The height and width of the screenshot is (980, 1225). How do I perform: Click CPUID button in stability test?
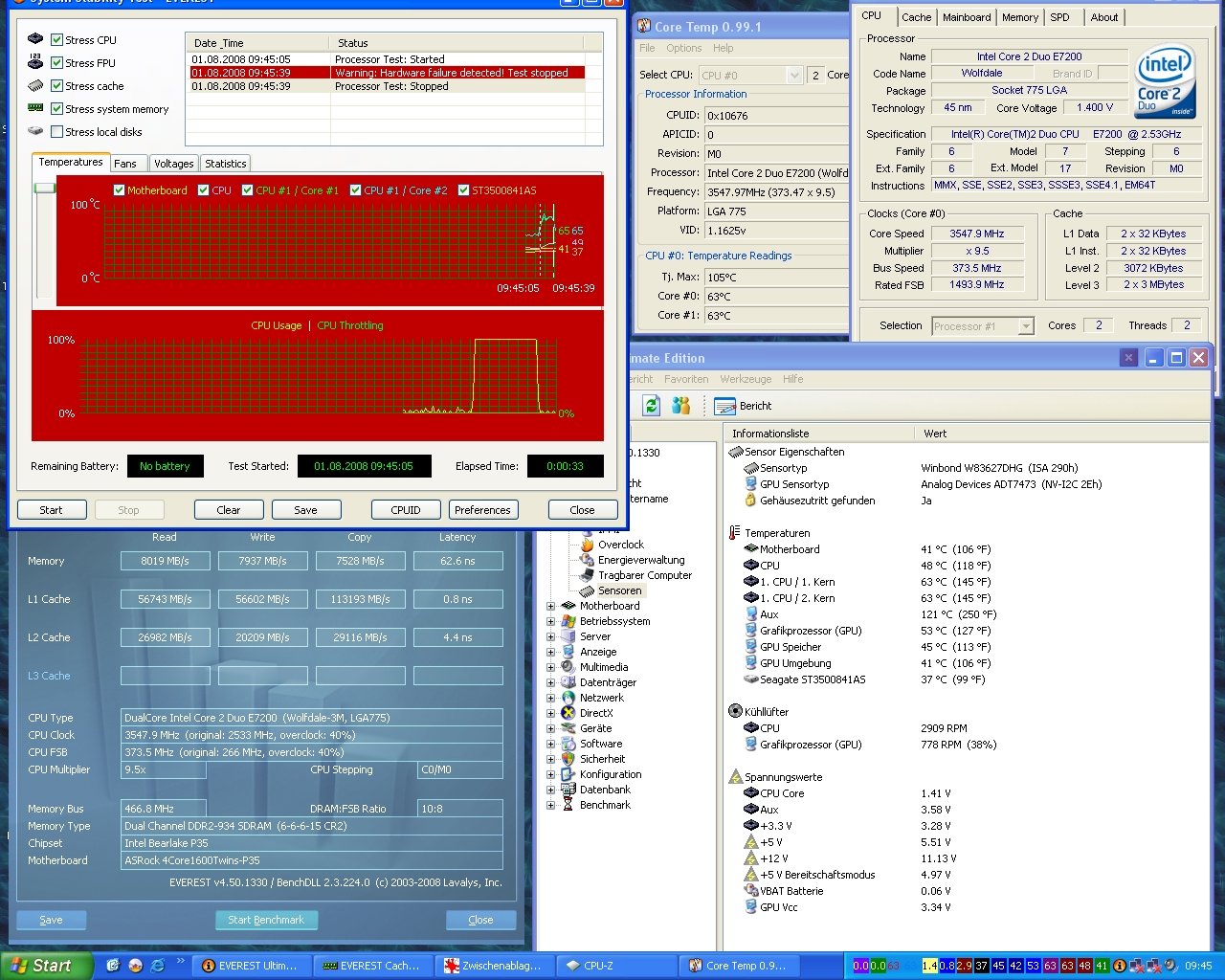[x=406, y=510]
